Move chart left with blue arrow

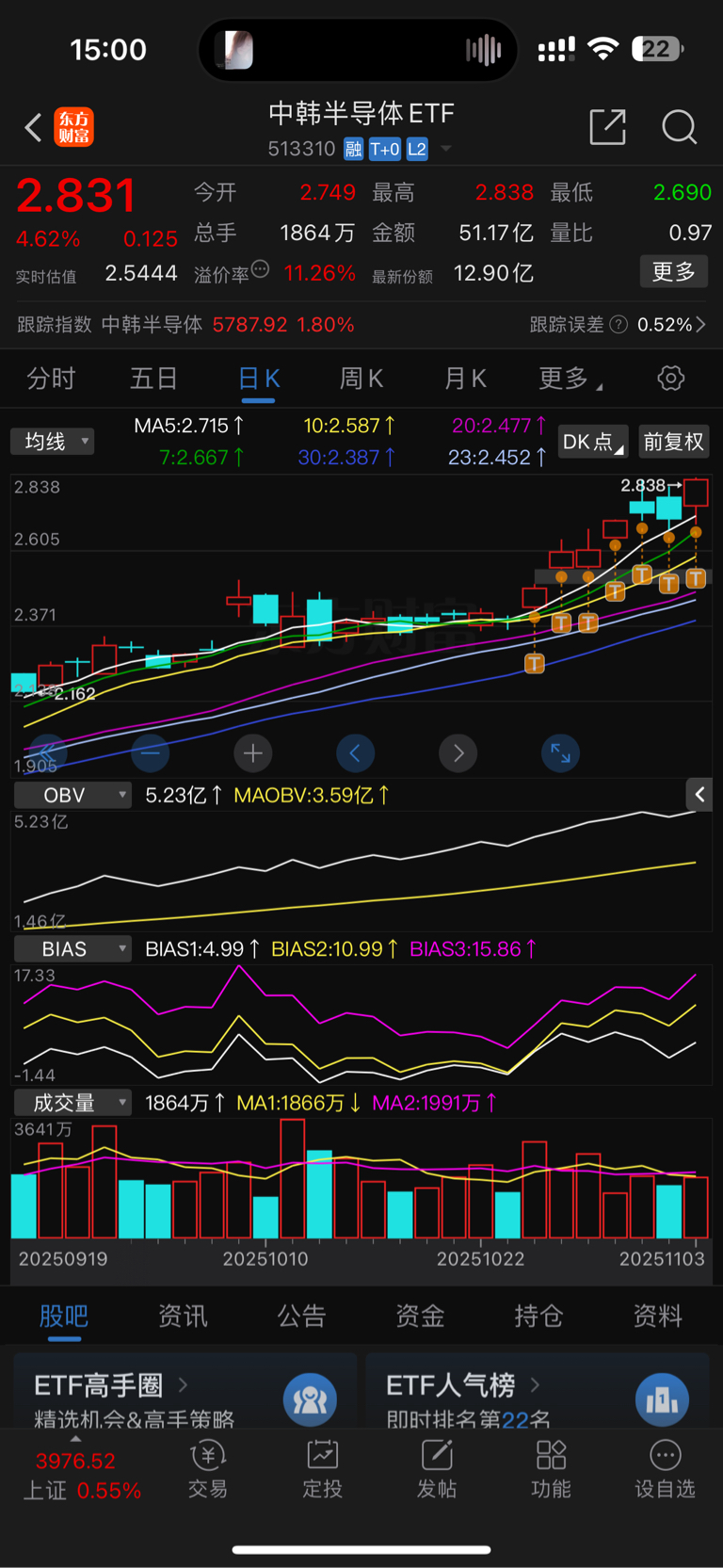point(355,752)
